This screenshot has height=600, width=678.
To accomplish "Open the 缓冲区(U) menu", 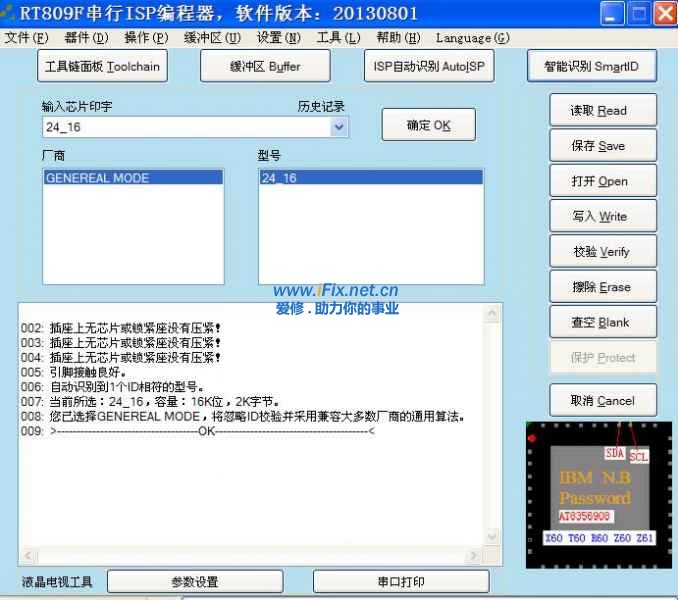I will tap(212, 38).
